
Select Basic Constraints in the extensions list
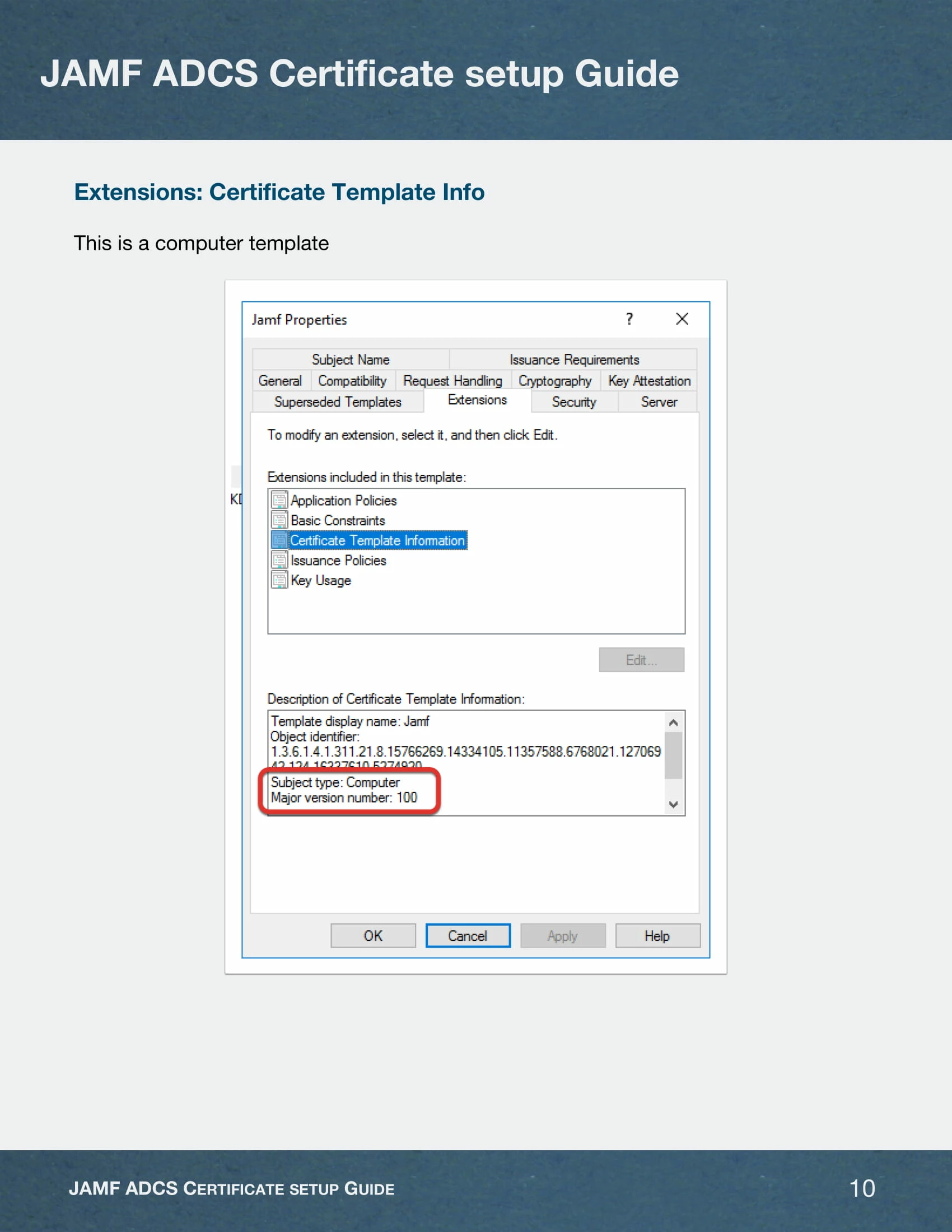(x=338, y=520)
